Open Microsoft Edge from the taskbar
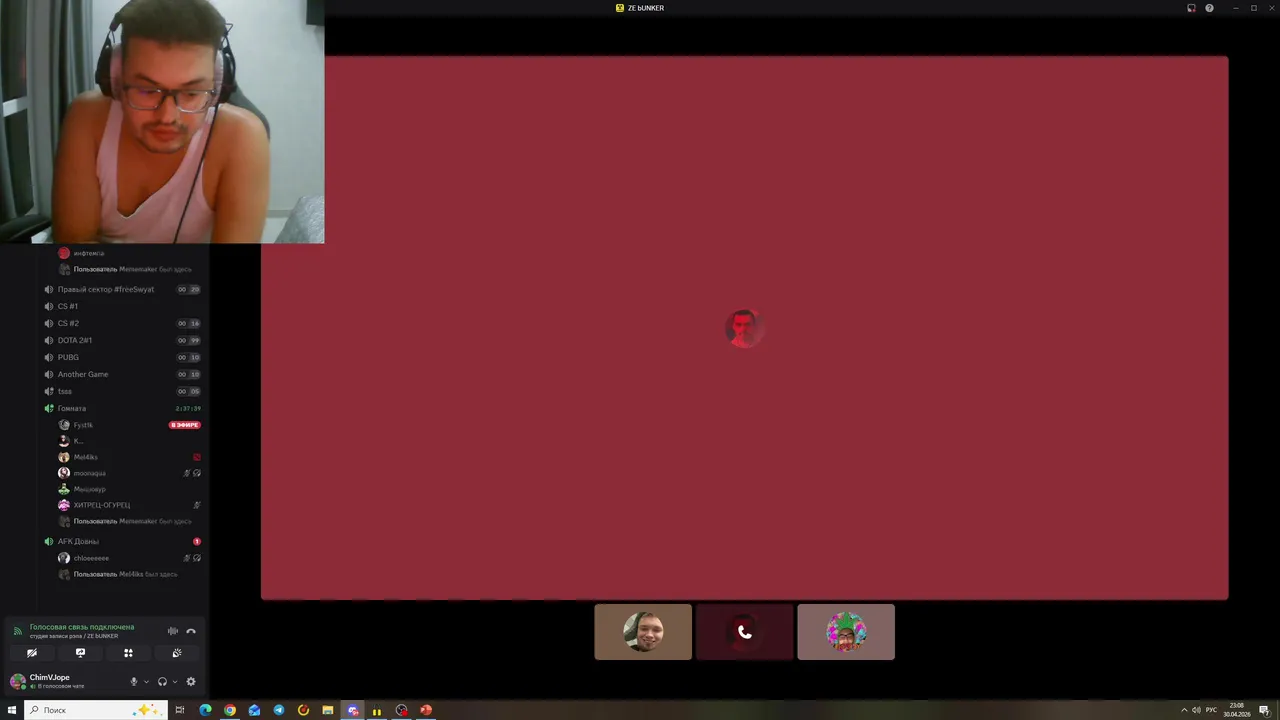1280x720 pixels. point(205,710)
